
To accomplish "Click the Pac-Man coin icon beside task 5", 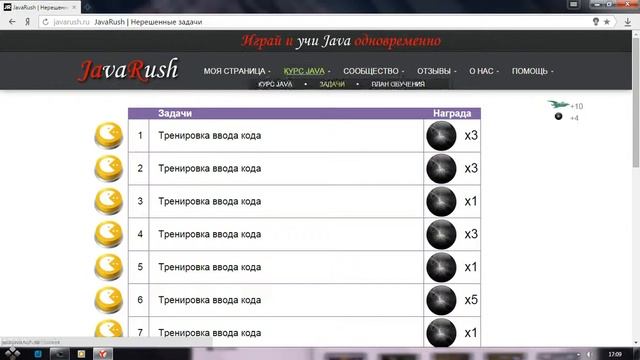I will point(109,267).
